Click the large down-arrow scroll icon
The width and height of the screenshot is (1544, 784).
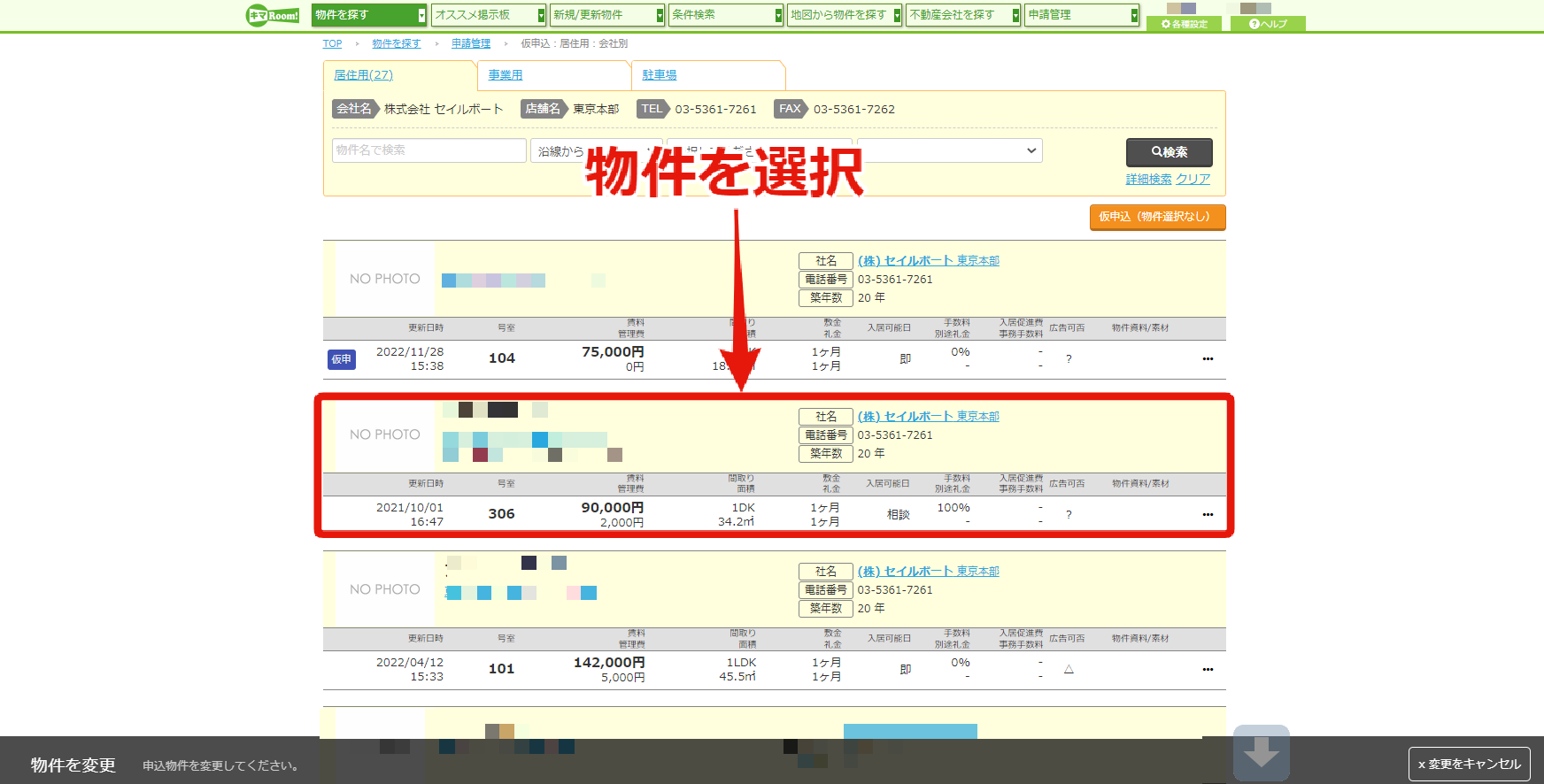coord(1261,753)
